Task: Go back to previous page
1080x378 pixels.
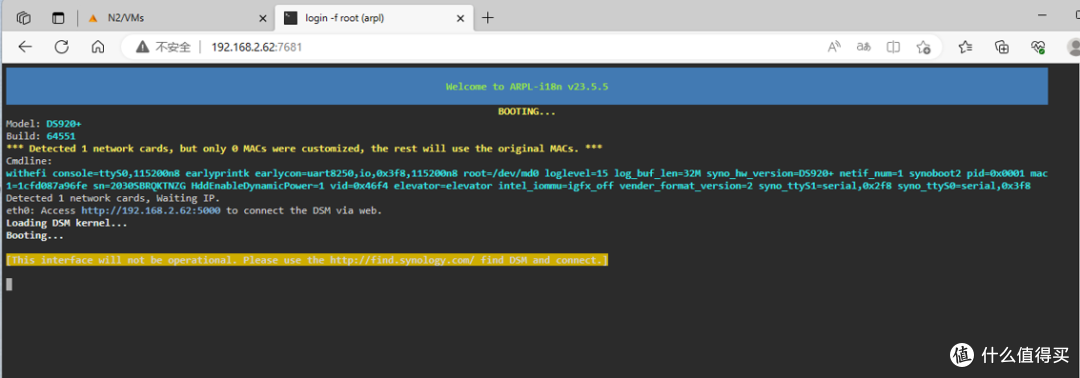Action: (25, 47)
